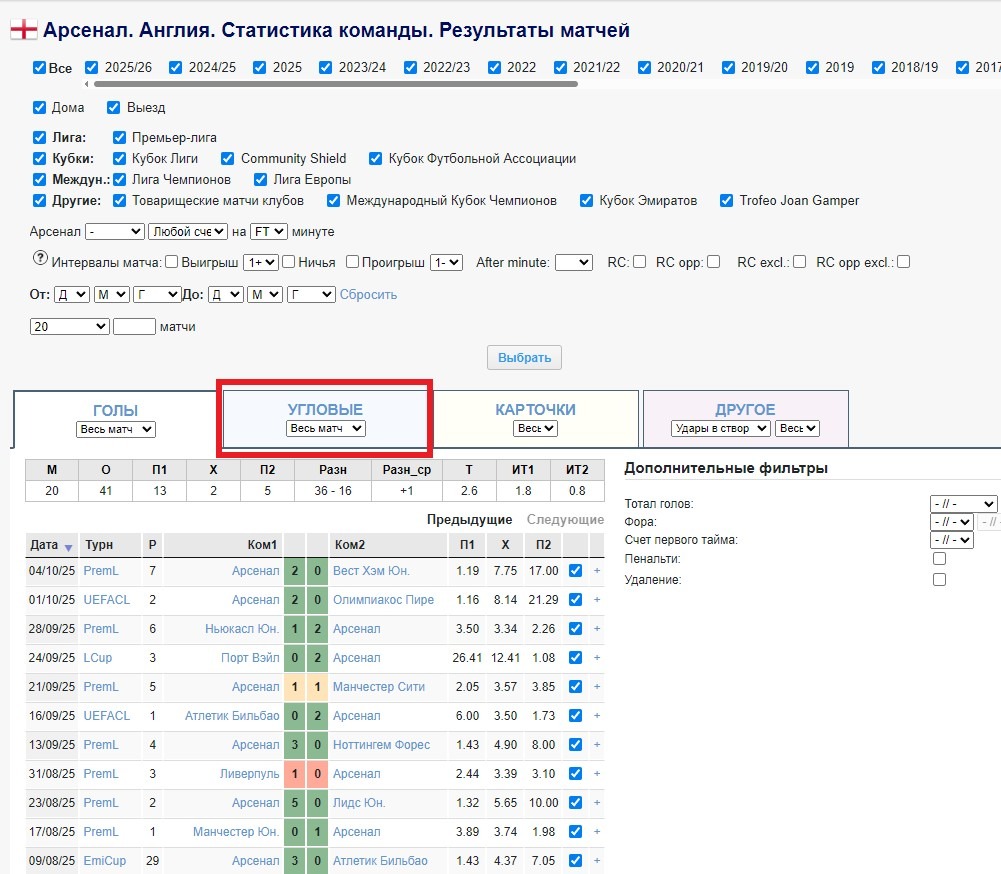Click the question mark help icon
The height and width of the screenshot is (874, 1001).
pos(41,259)
